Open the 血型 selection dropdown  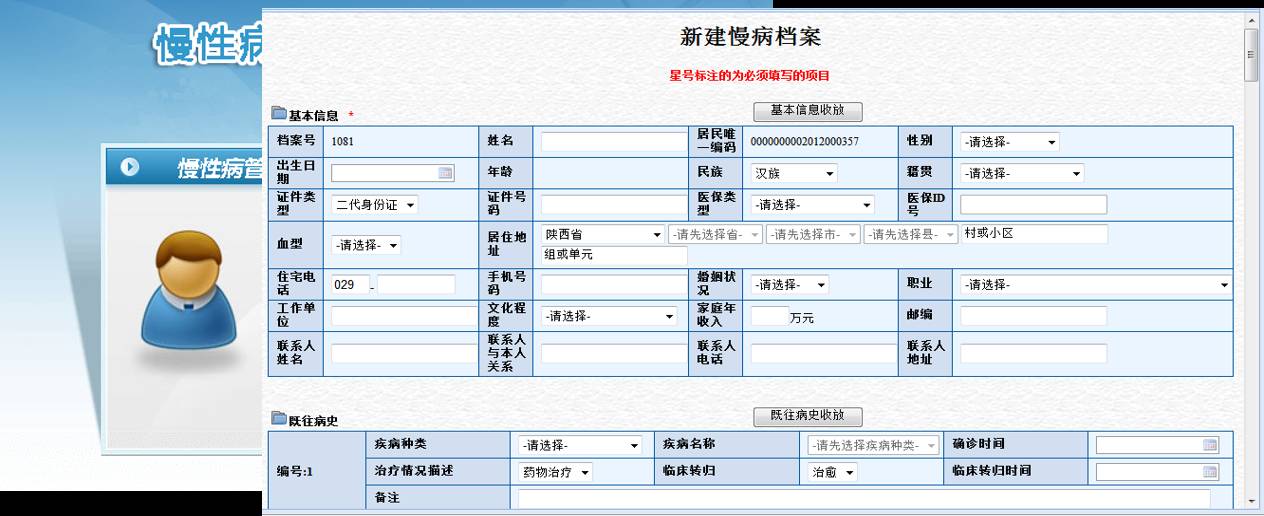(x=366, y=245)
